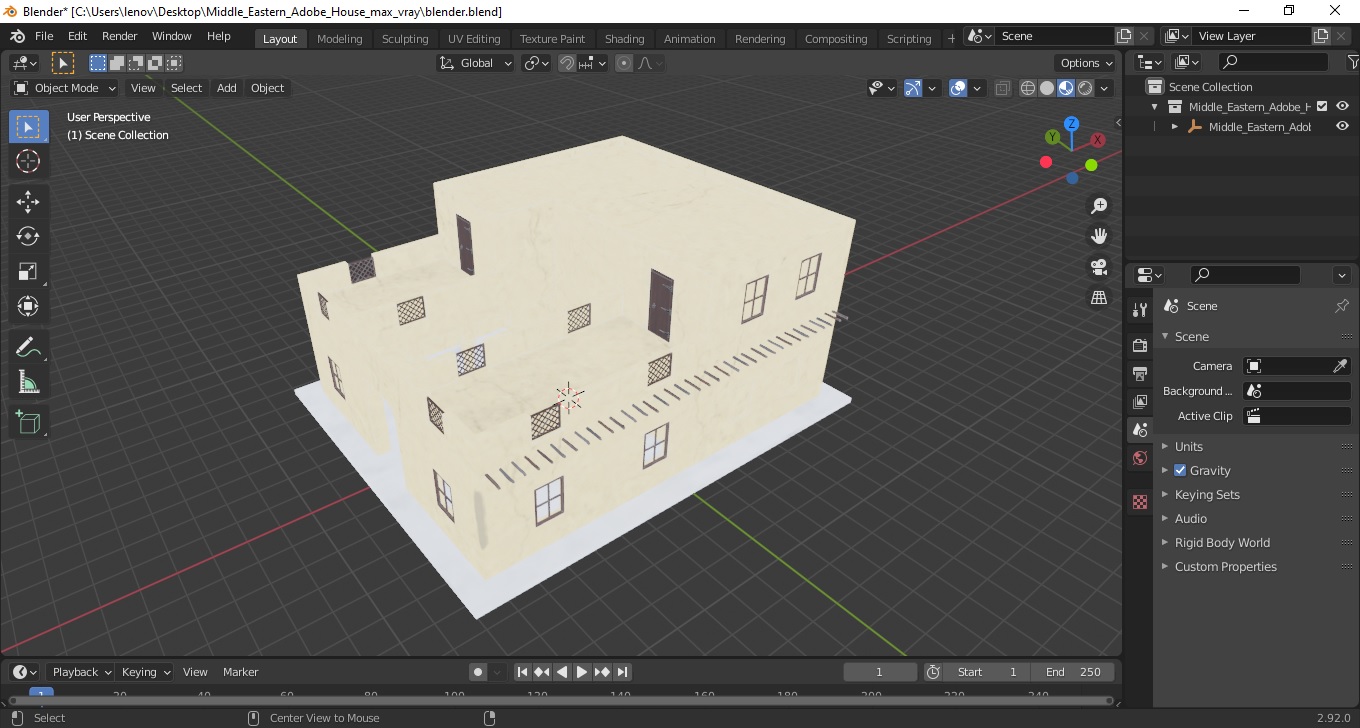This screenshot has width=1360, height=728.
Task: Toggle viewport overlays button
Action: click(958, 88)
